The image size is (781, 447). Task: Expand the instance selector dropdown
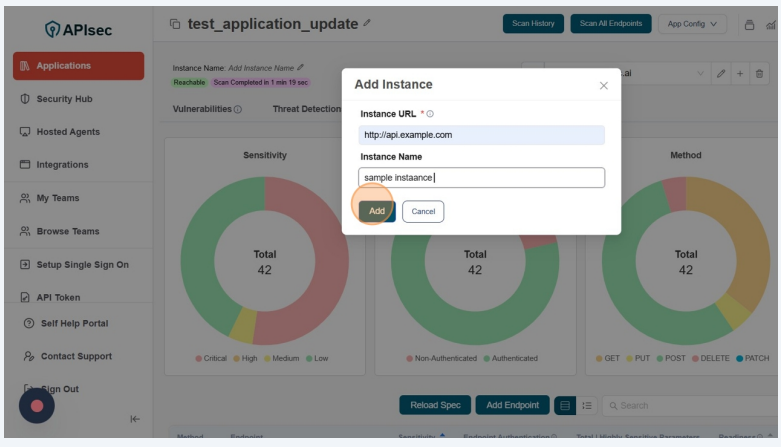[700, 74]
